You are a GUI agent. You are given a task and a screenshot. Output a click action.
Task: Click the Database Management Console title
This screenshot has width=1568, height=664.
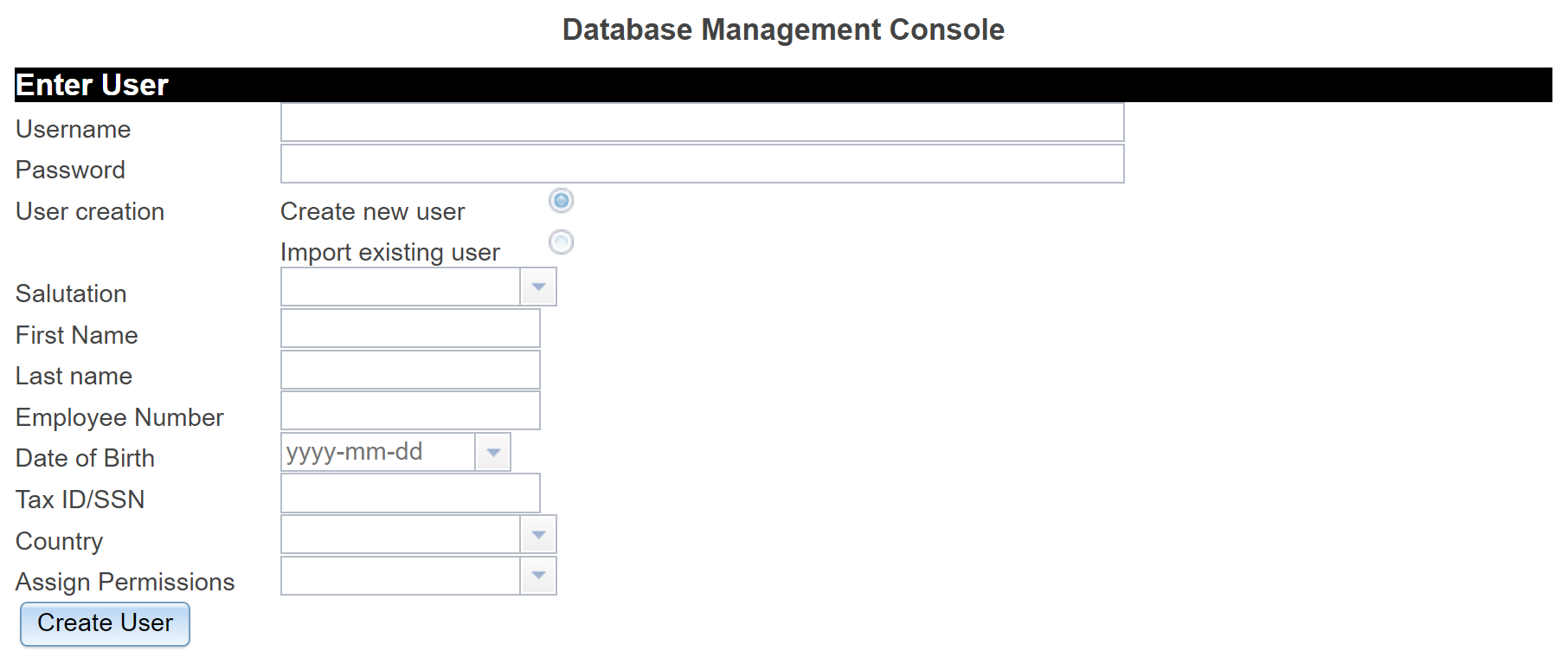783,29
